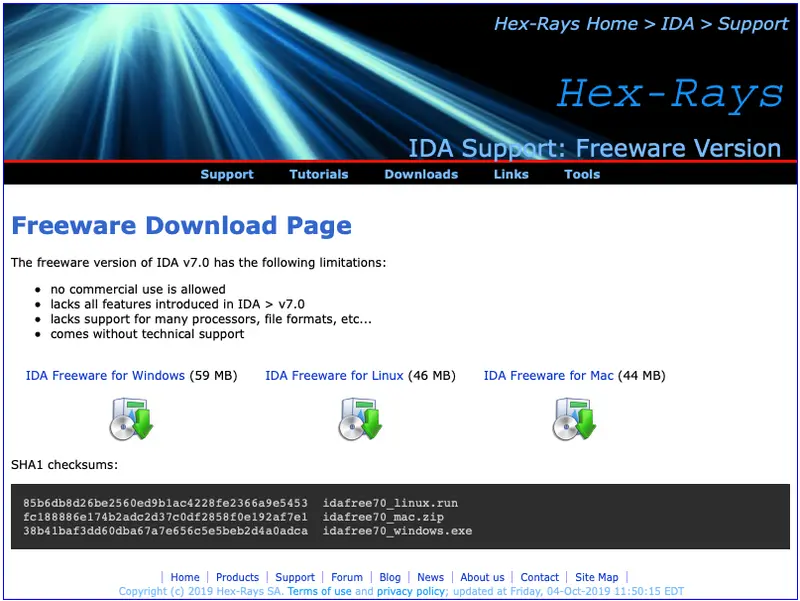This screenshot has height=601, width=800.
Task: Click Hex-Rays Home breadcrumb link
Action: click(x=566, y=24)
